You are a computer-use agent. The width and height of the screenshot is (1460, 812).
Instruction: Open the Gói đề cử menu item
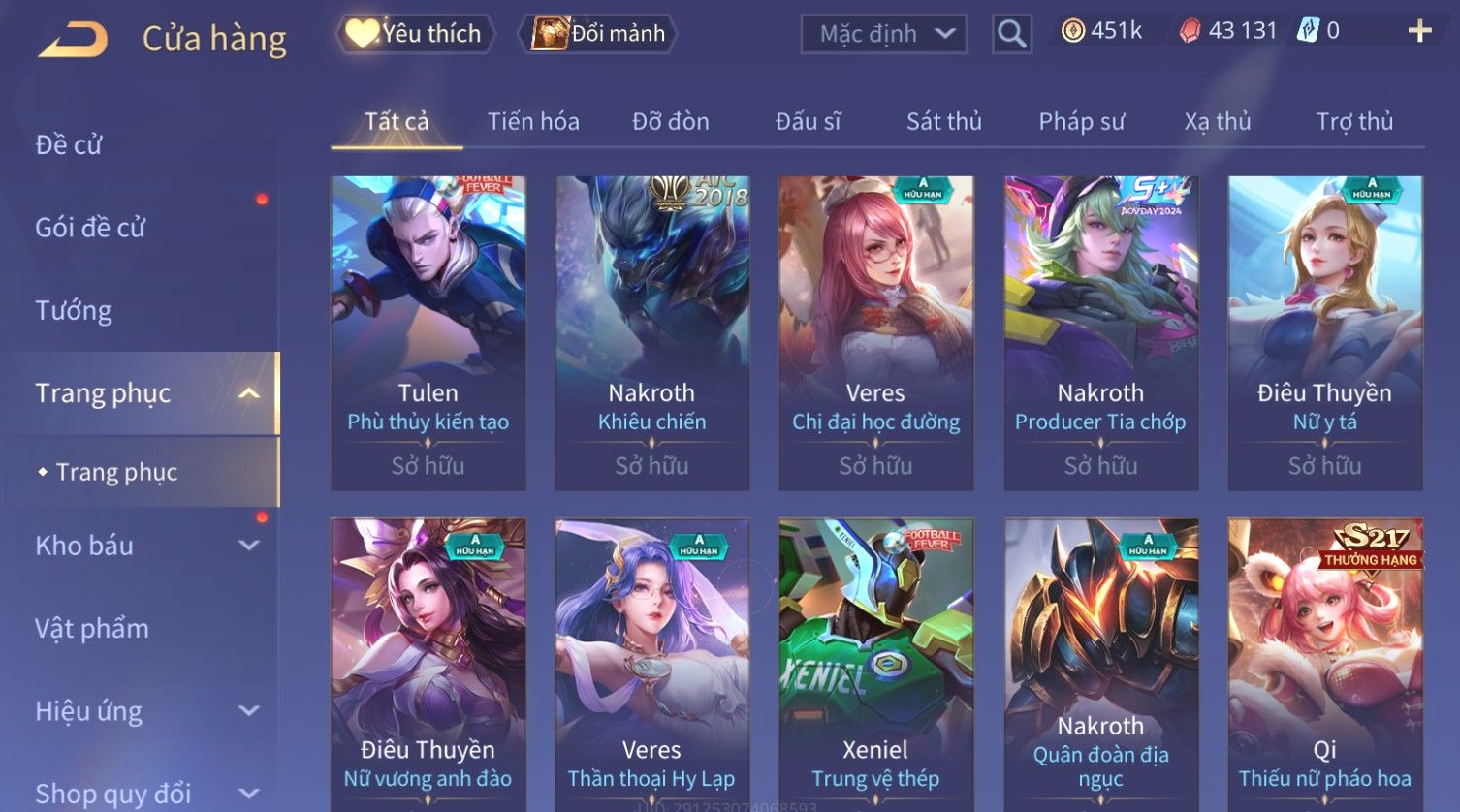click(x=90, y=228)
